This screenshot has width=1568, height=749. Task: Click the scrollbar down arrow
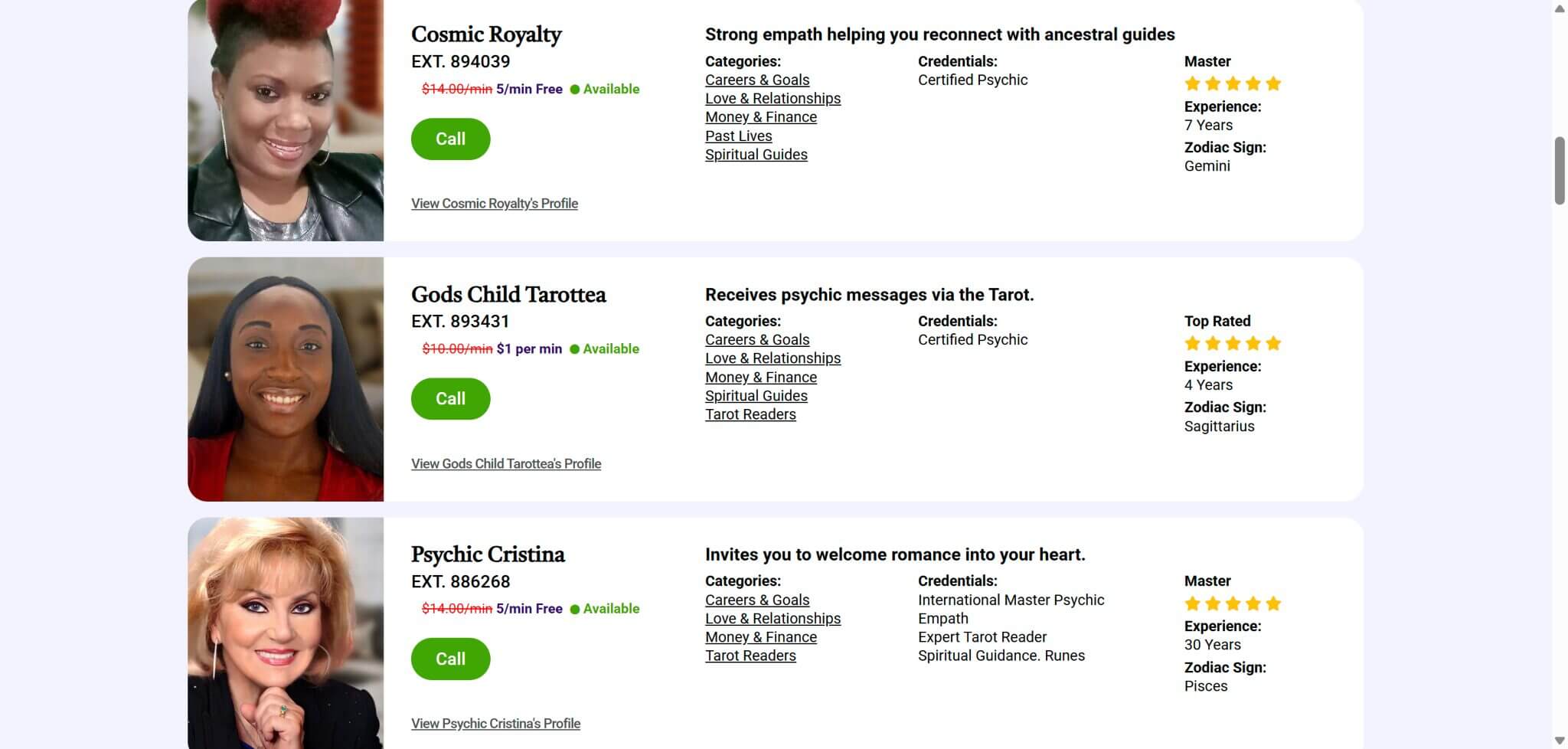[1560, 741]
